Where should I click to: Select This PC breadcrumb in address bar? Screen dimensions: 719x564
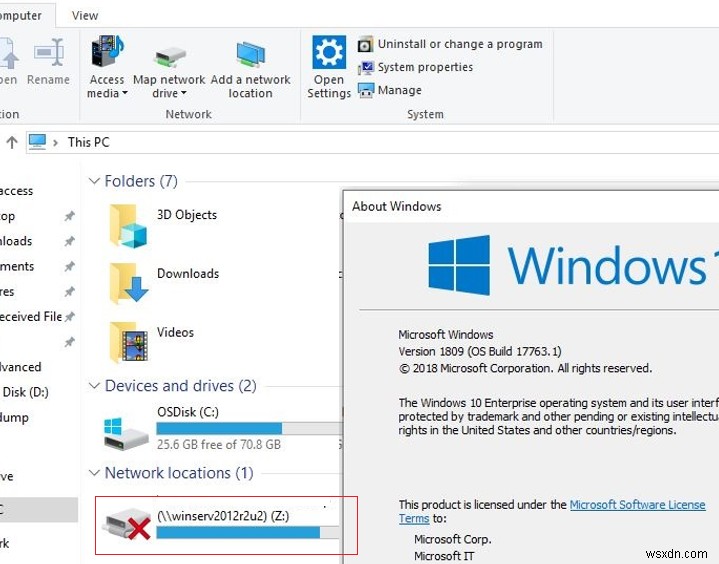(x=88, y=142)
